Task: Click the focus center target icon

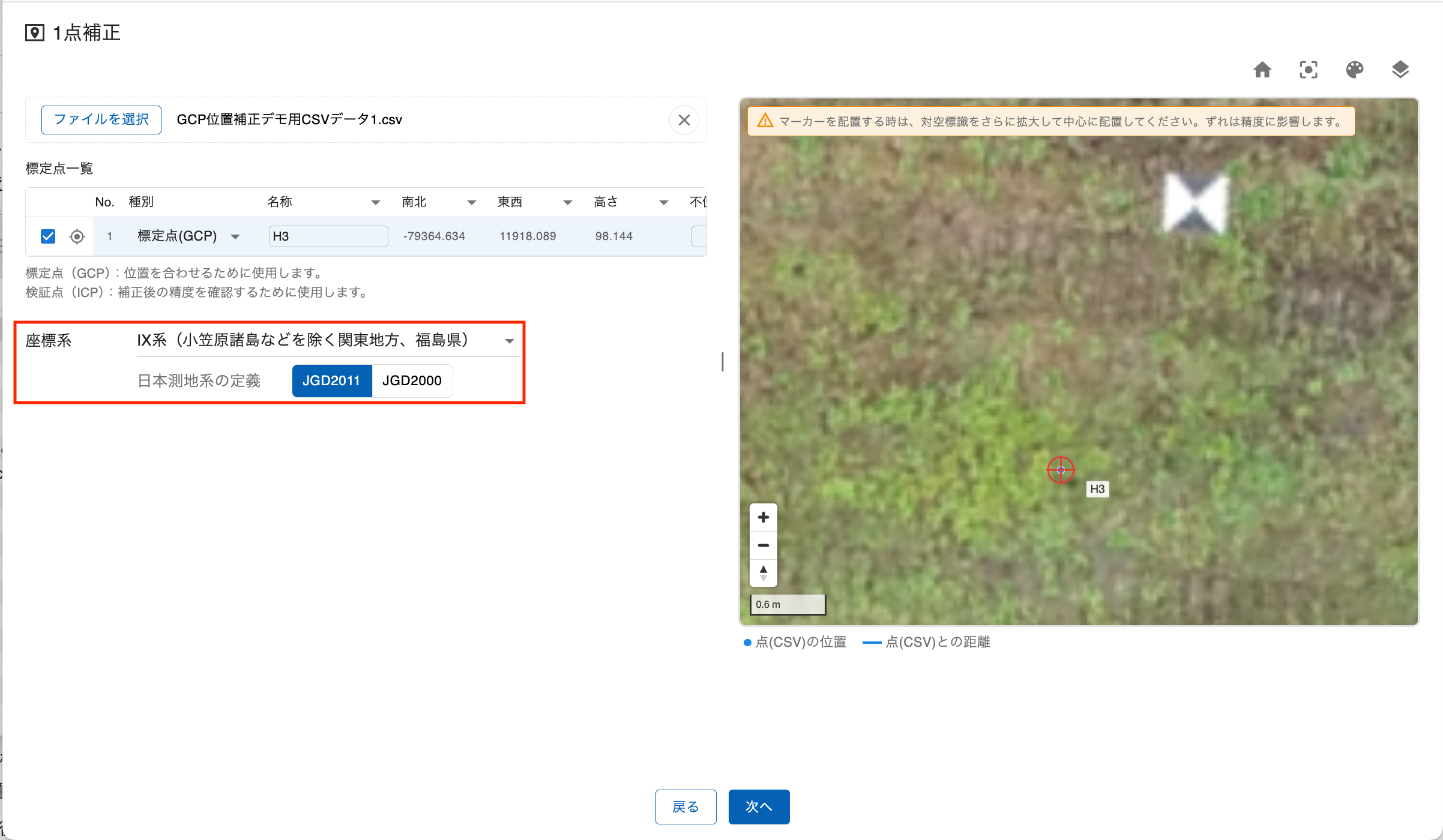Action: 1309,70
